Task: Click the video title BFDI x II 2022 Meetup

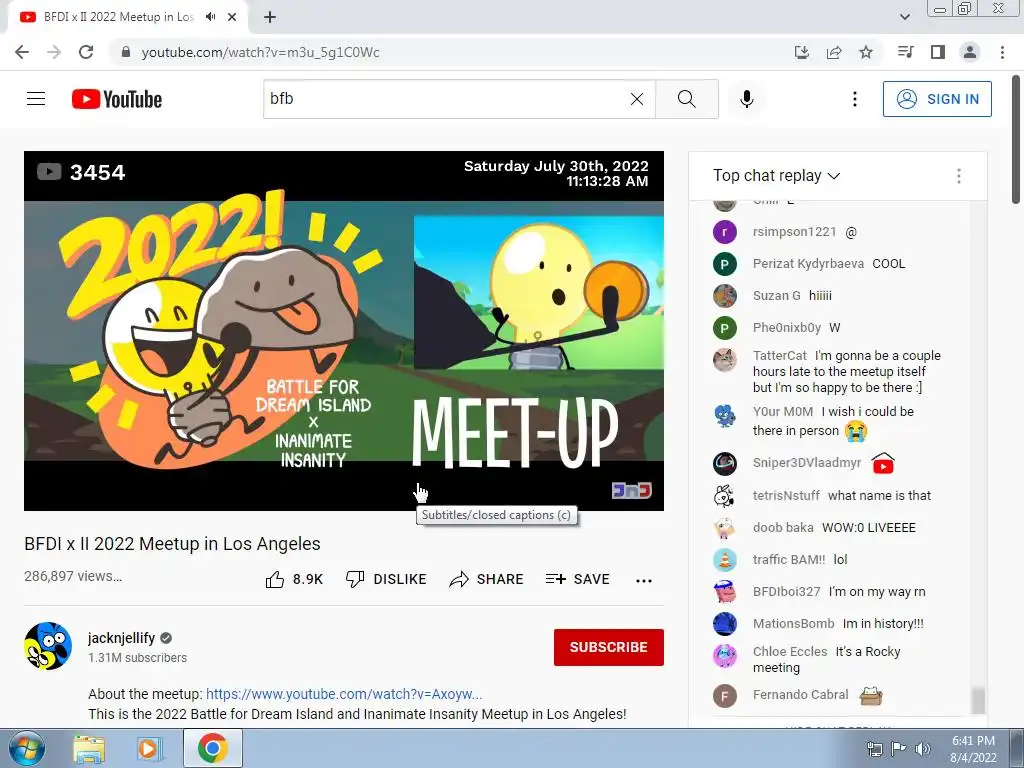Action: (172, 544)
